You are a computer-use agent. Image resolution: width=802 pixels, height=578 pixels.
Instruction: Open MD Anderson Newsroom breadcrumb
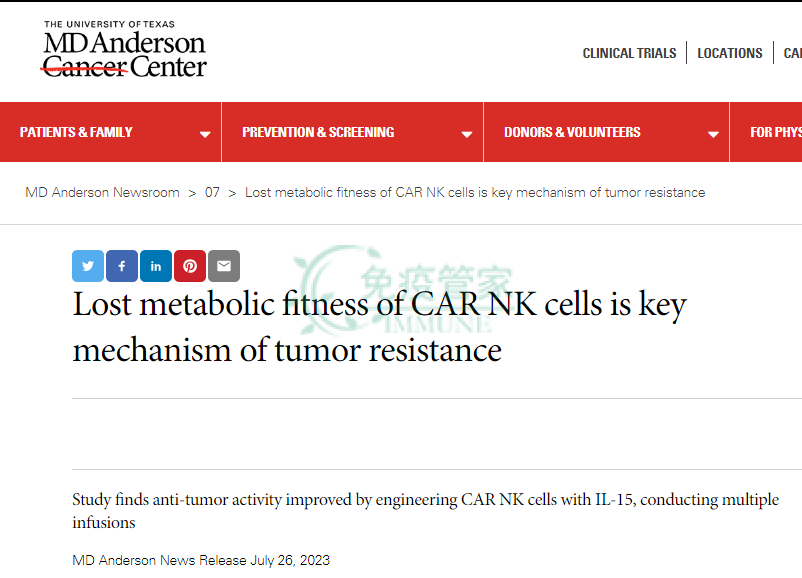click(x=102, y=192)
